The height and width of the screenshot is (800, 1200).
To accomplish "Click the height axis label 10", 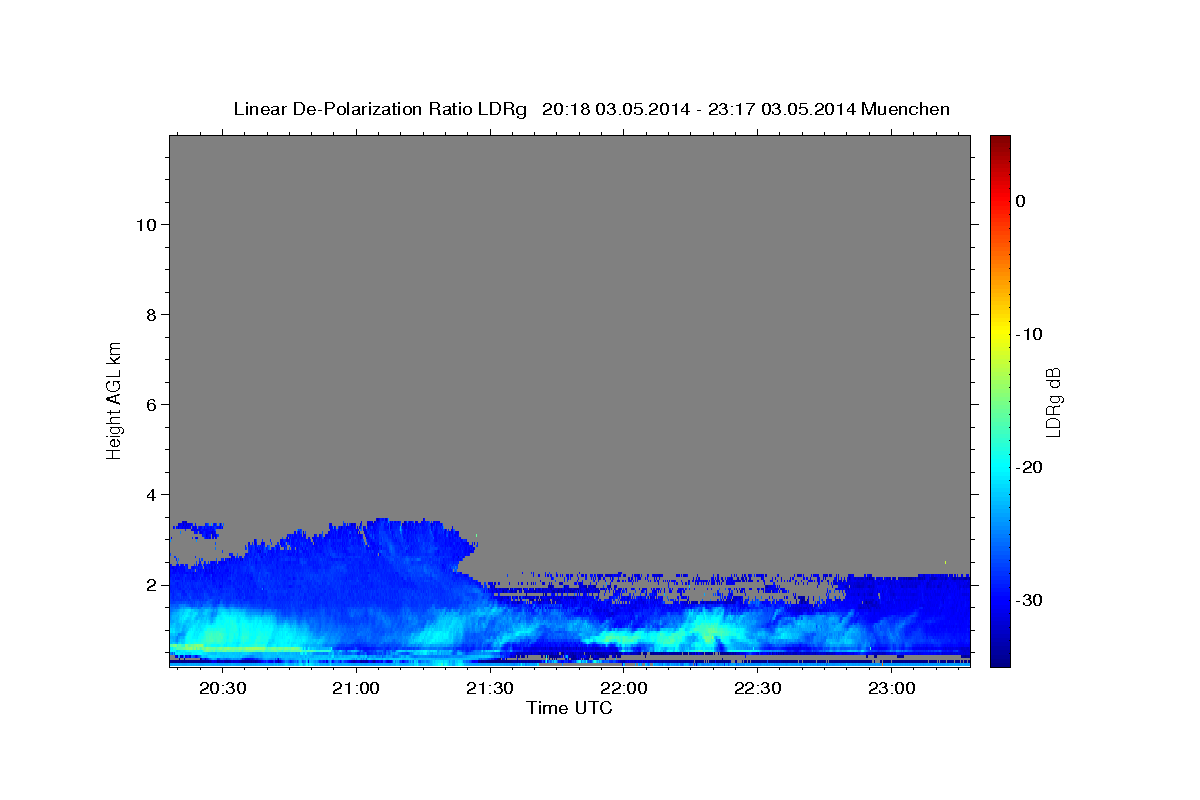I will click(145, 224).
